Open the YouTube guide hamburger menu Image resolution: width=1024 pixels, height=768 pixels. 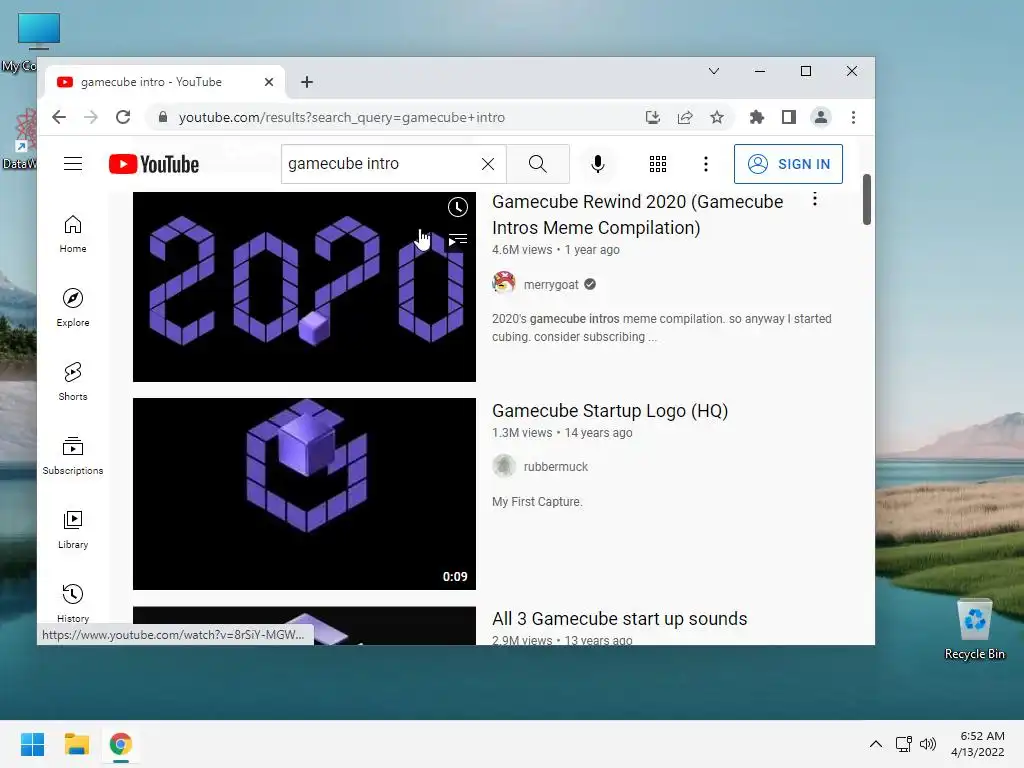click(x=72, y=164)
